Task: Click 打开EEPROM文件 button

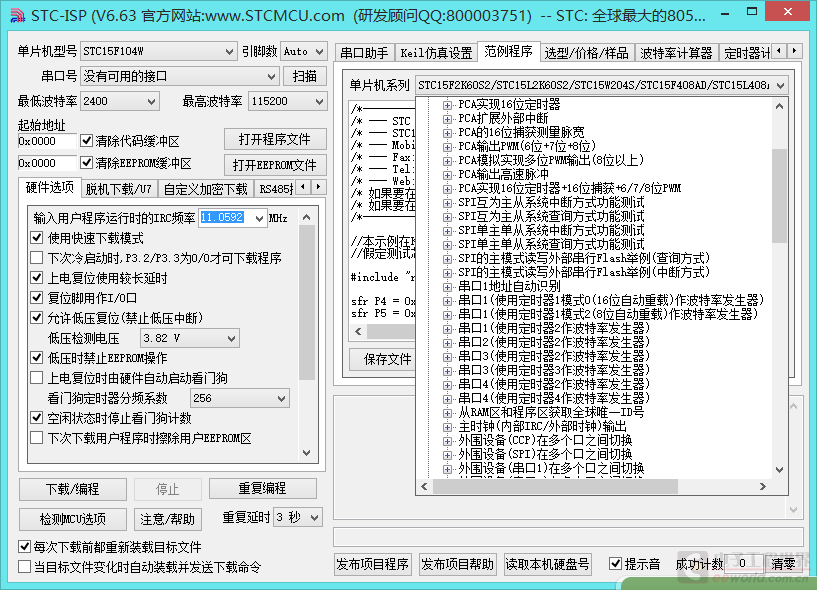Action: point(275,165)
